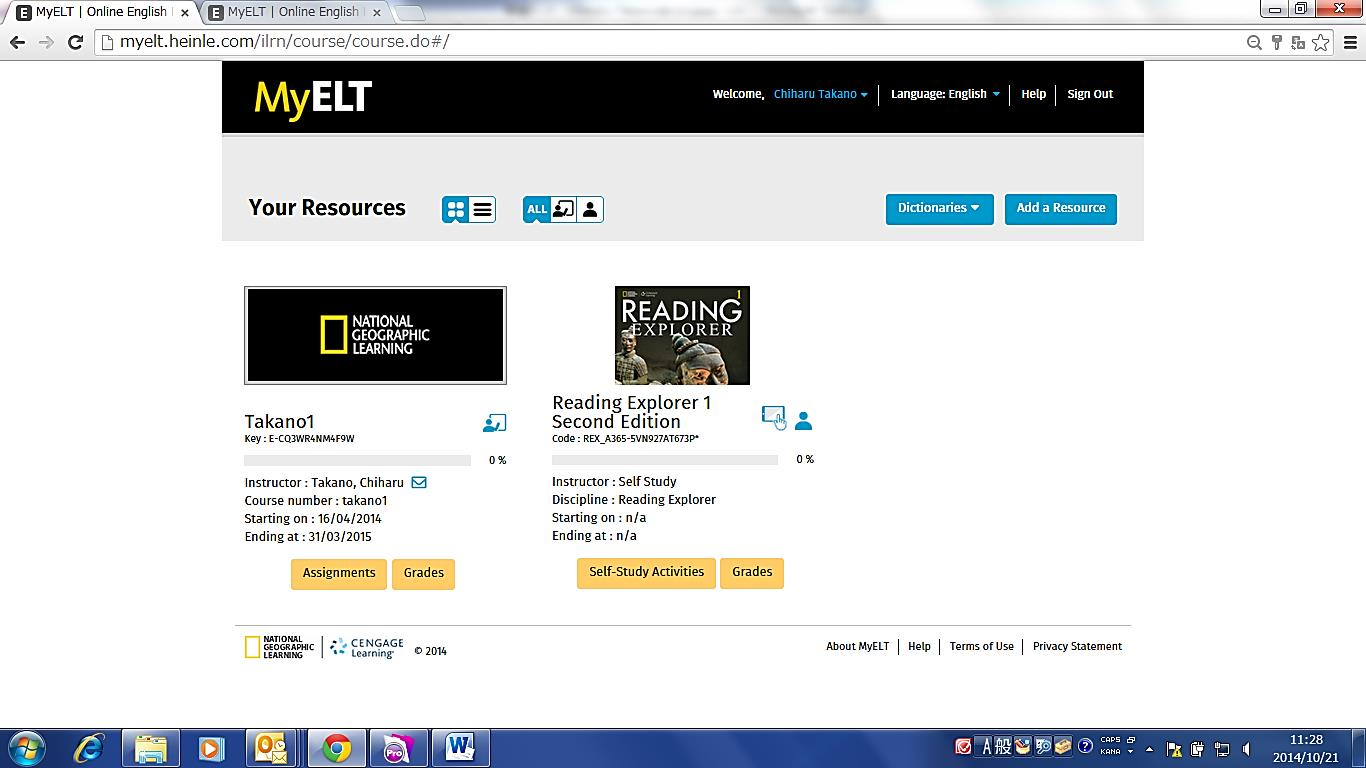Switch to list view of resources
1366x768 pixels.
[482, 209]
